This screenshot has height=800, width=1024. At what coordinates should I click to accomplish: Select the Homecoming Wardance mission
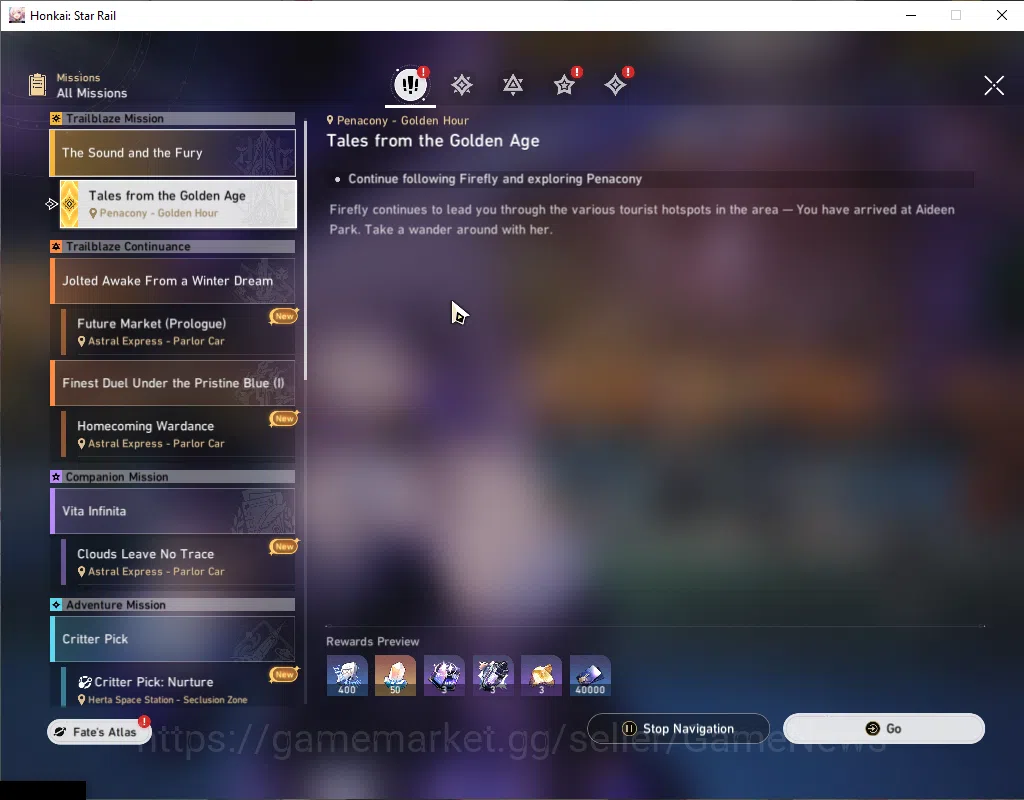click(178, 434)
